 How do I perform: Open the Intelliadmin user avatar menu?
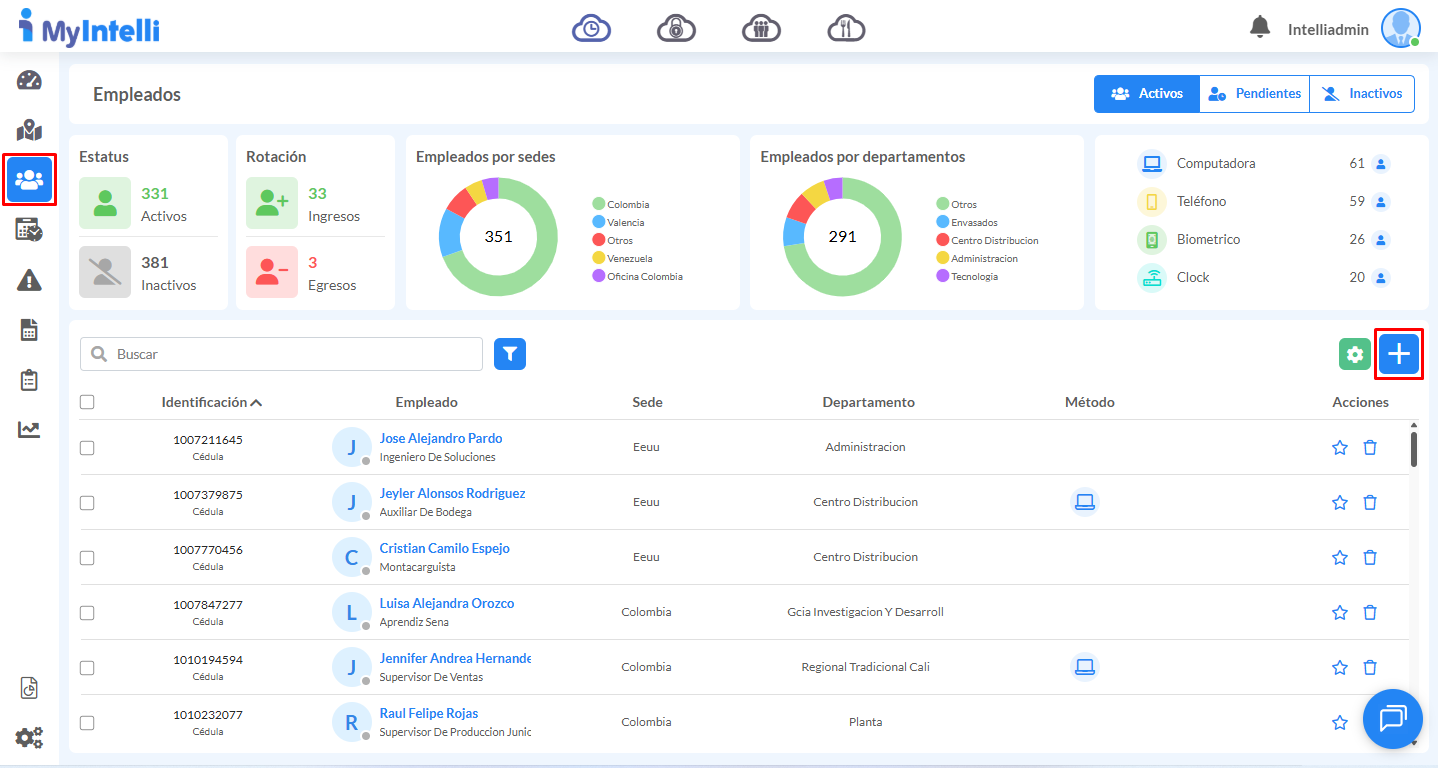pyautogui.click(x=1400, y=28)
